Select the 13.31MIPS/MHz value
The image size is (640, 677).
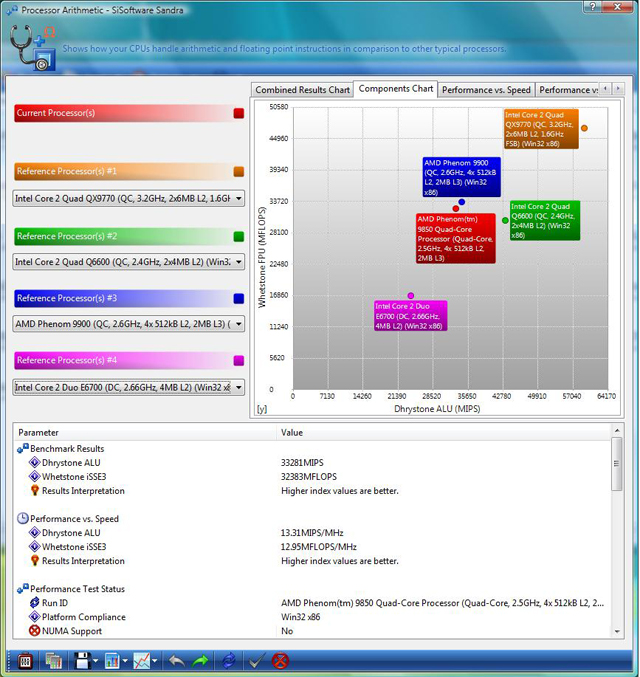click(x=312, y=533)
